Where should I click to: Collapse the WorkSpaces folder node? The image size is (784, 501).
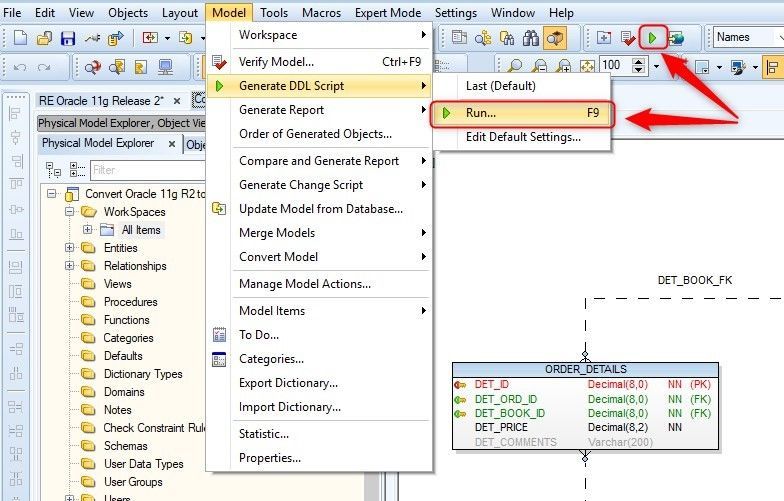tap(70, 212)
